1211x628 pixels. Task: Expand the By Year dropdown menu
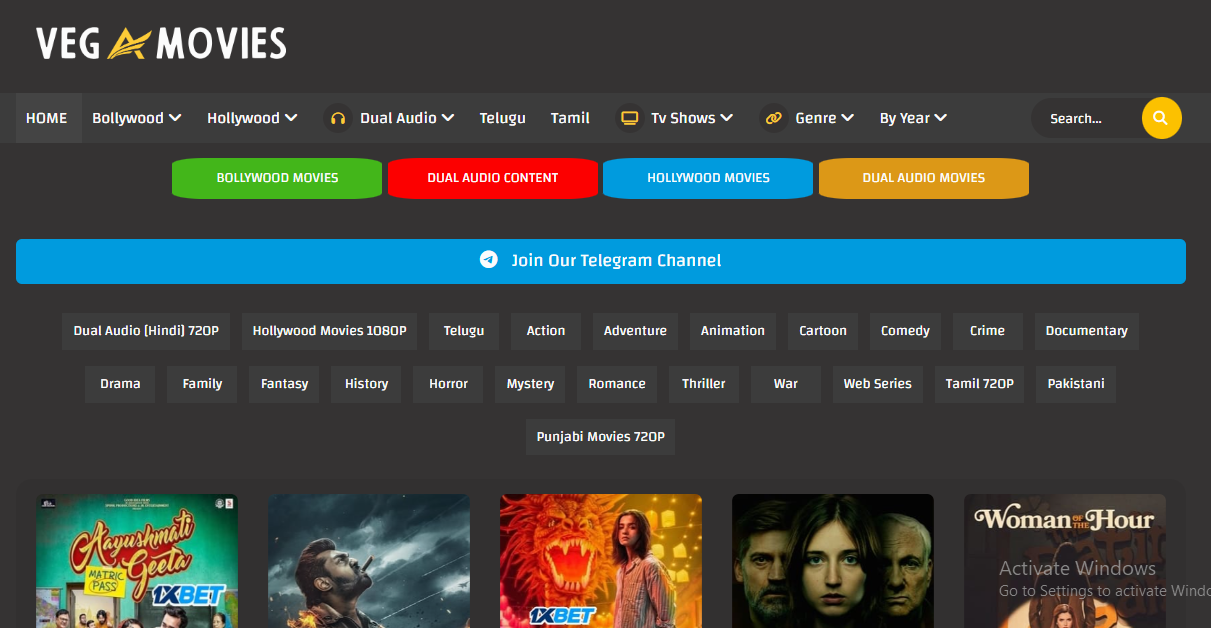click(x=913, y=118)
